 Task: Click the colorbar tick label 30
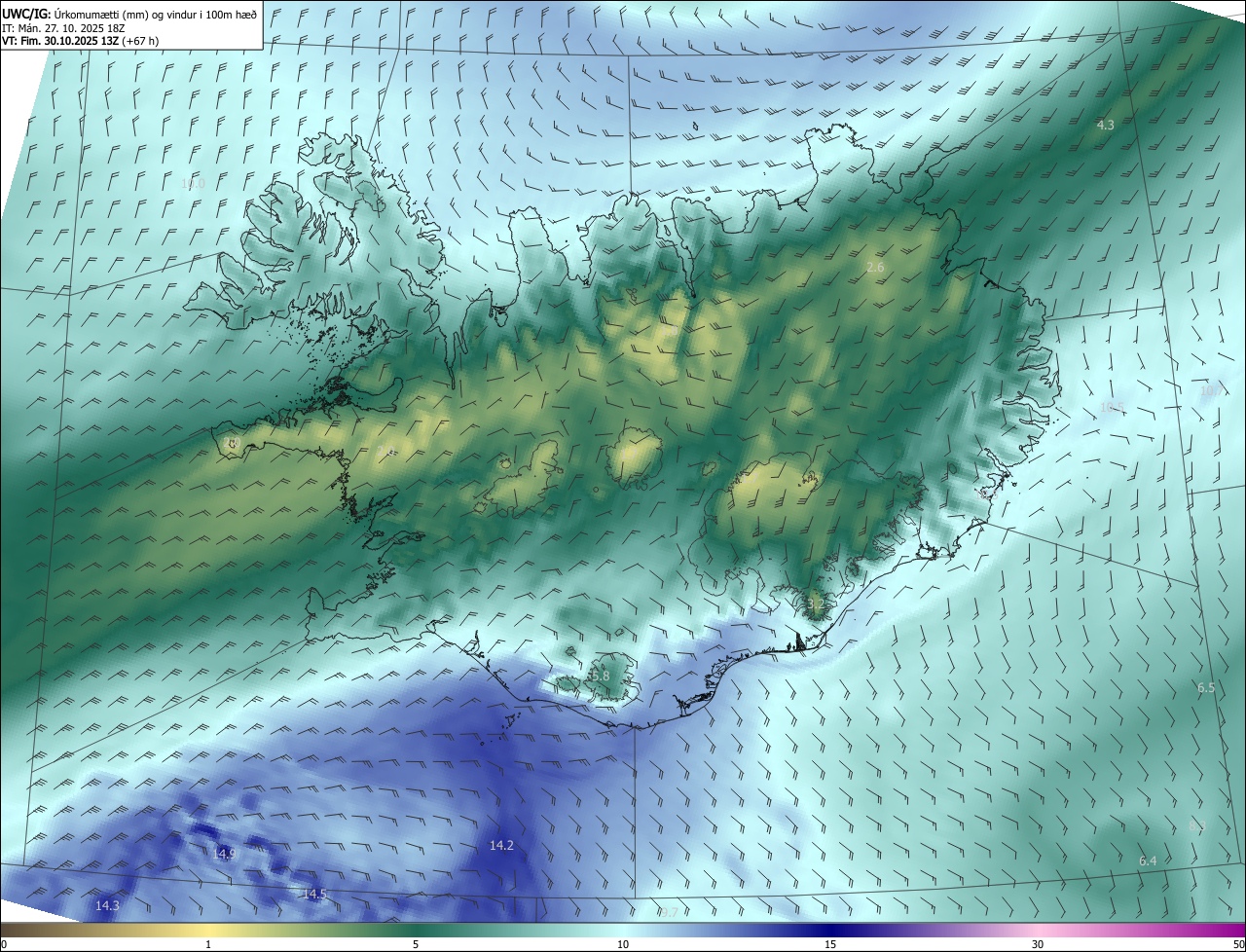coord(1038,944)
